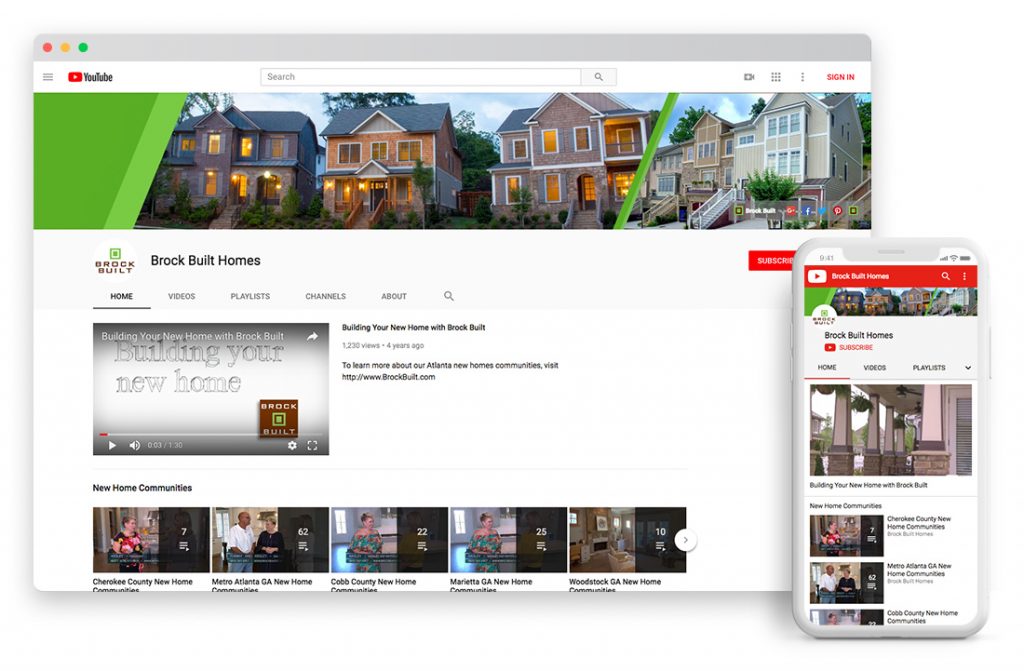This screenshot has width=1024, height=671.
Task: Tap Cobb County New Home text on phone
Action: [922, 617]
